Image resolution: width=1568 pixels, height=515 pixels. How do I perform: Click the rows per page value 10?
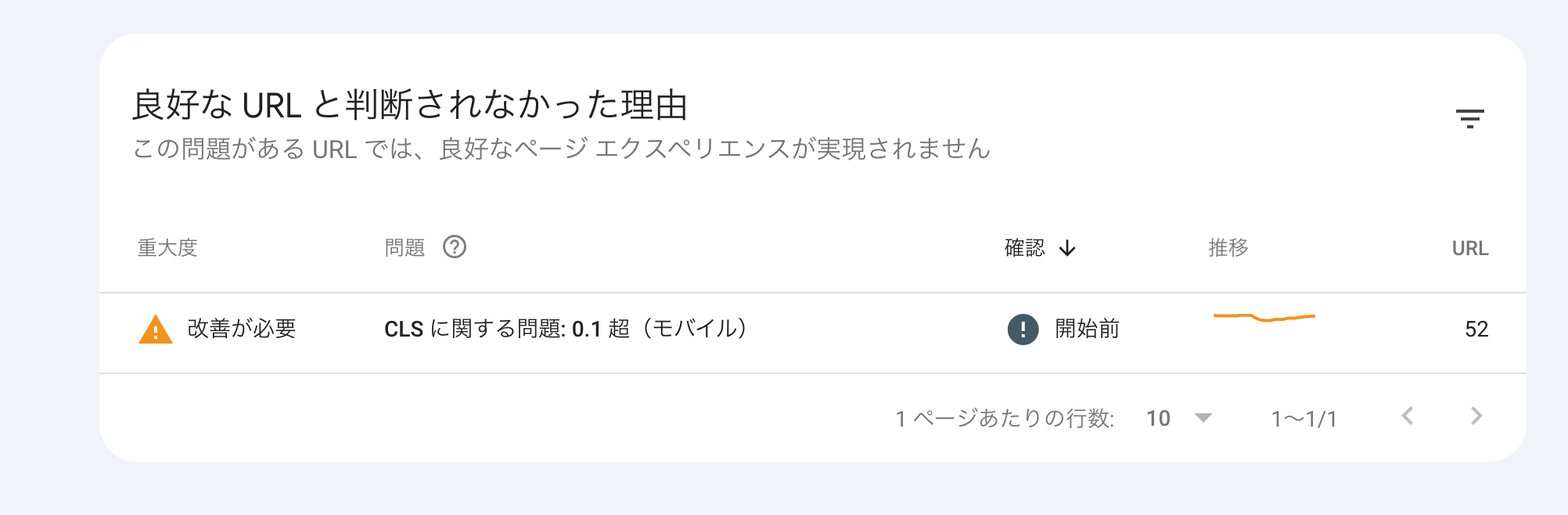(x=1158, y=419)
